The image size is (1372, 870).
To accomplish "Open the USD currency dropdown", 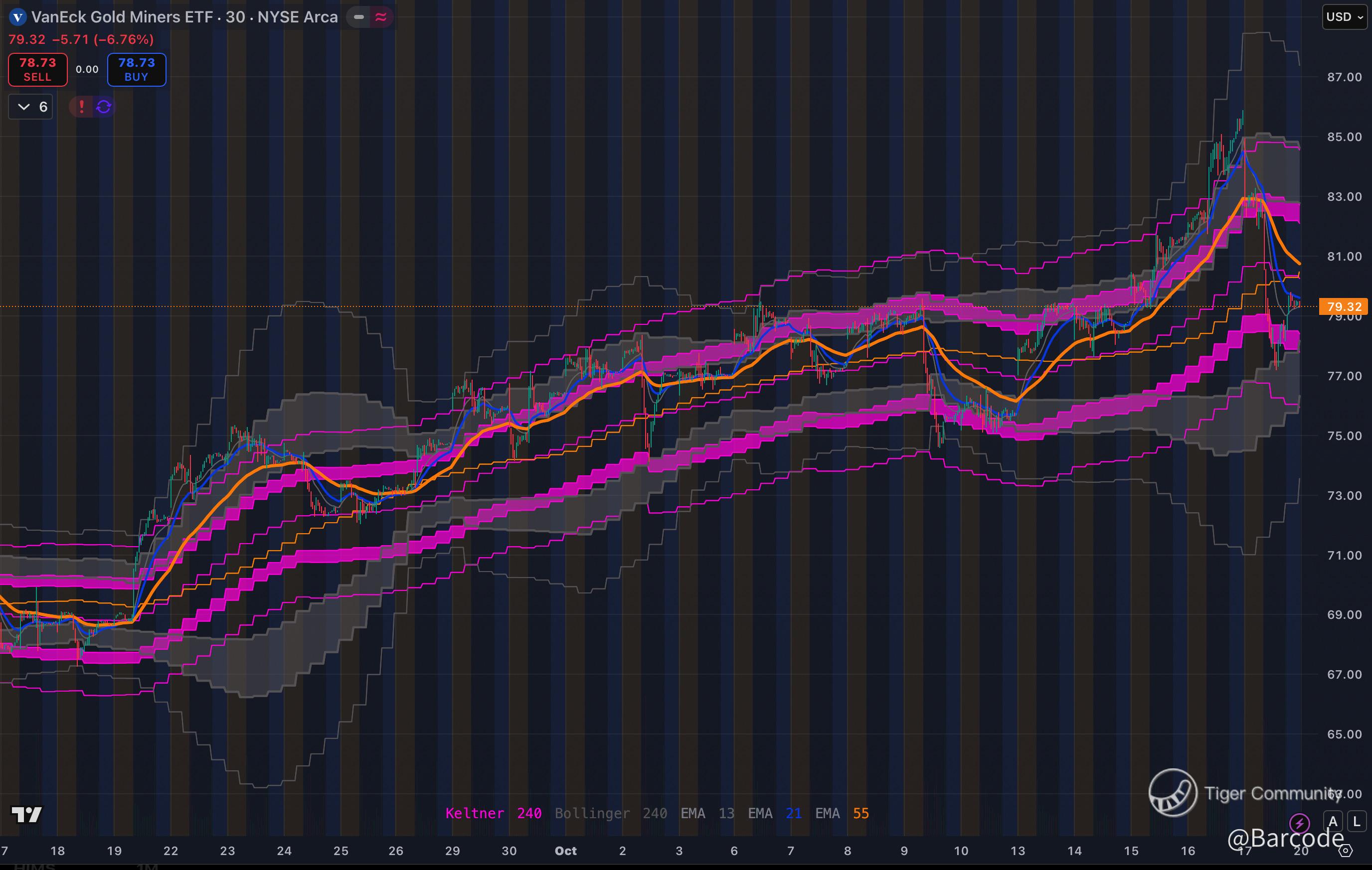I will point(1344,17).
